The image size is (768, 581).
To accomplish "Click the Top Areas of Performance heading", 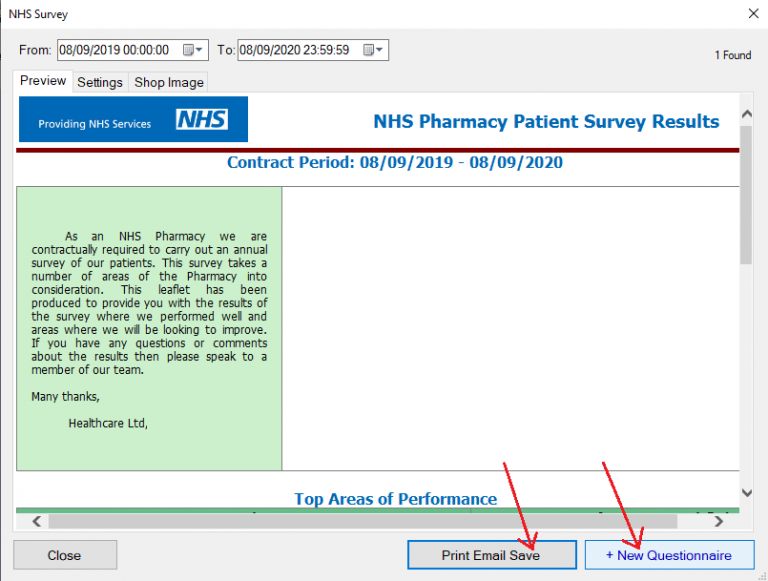I will tap(395, 499).
